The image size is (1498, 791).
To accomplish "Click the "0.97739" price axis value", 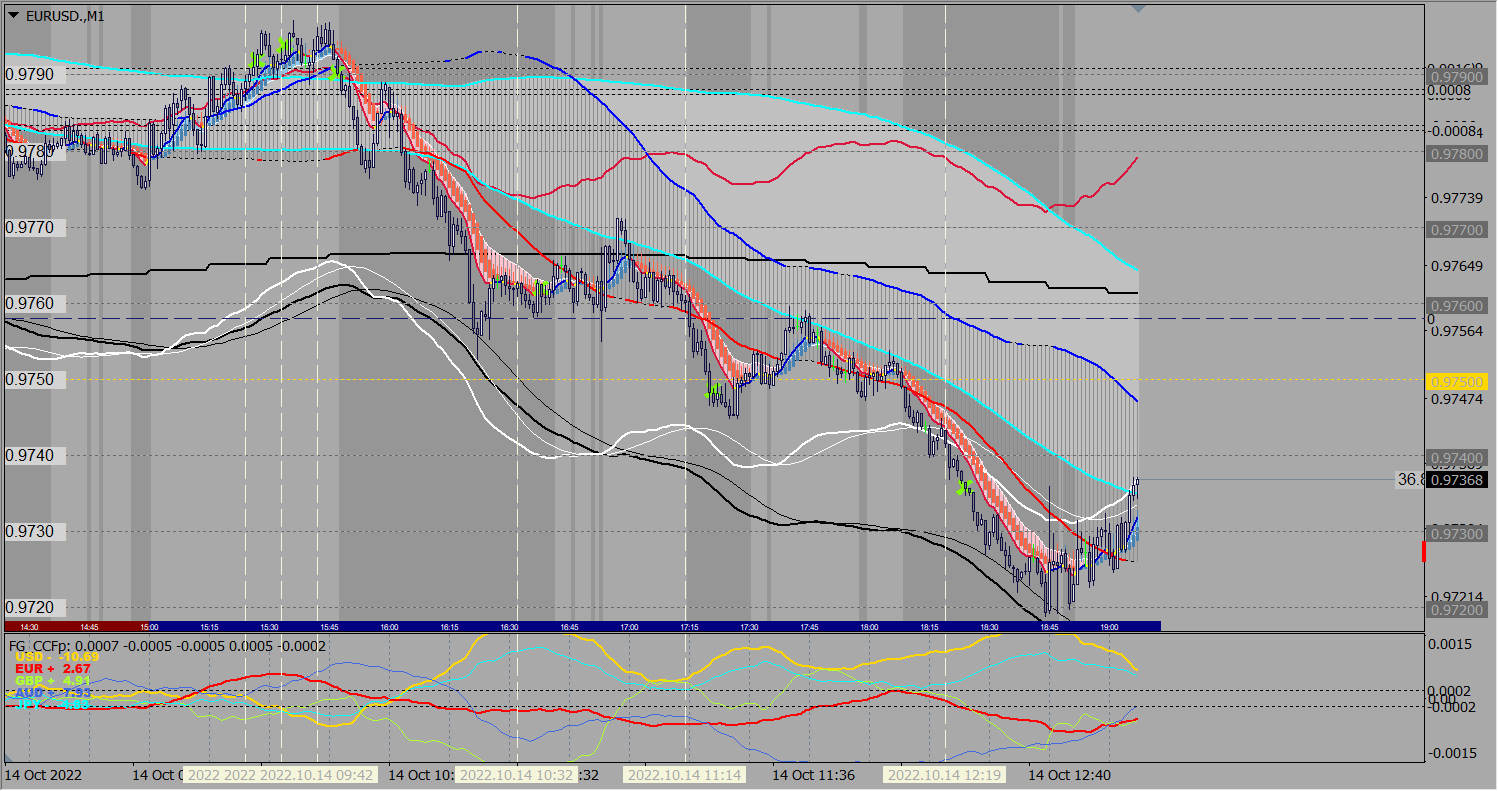I will (x=1458, y=199).
